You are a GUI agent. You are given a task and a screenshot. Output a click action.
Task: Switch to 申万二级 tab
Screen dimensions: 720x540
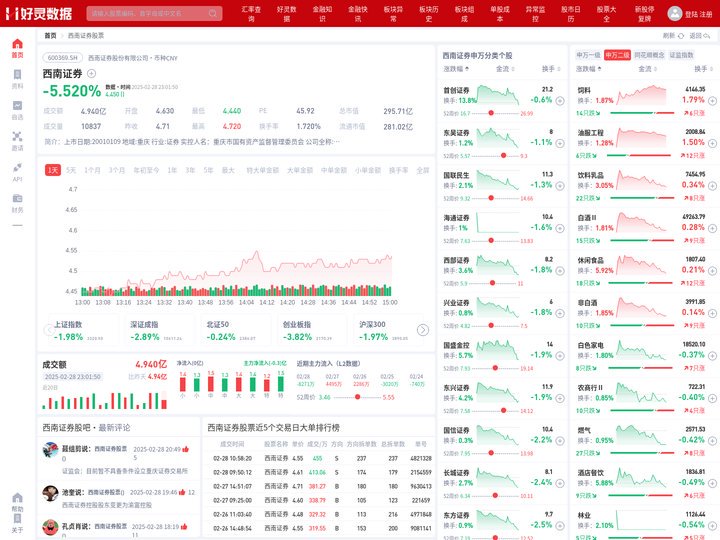[x=617, y=55]
